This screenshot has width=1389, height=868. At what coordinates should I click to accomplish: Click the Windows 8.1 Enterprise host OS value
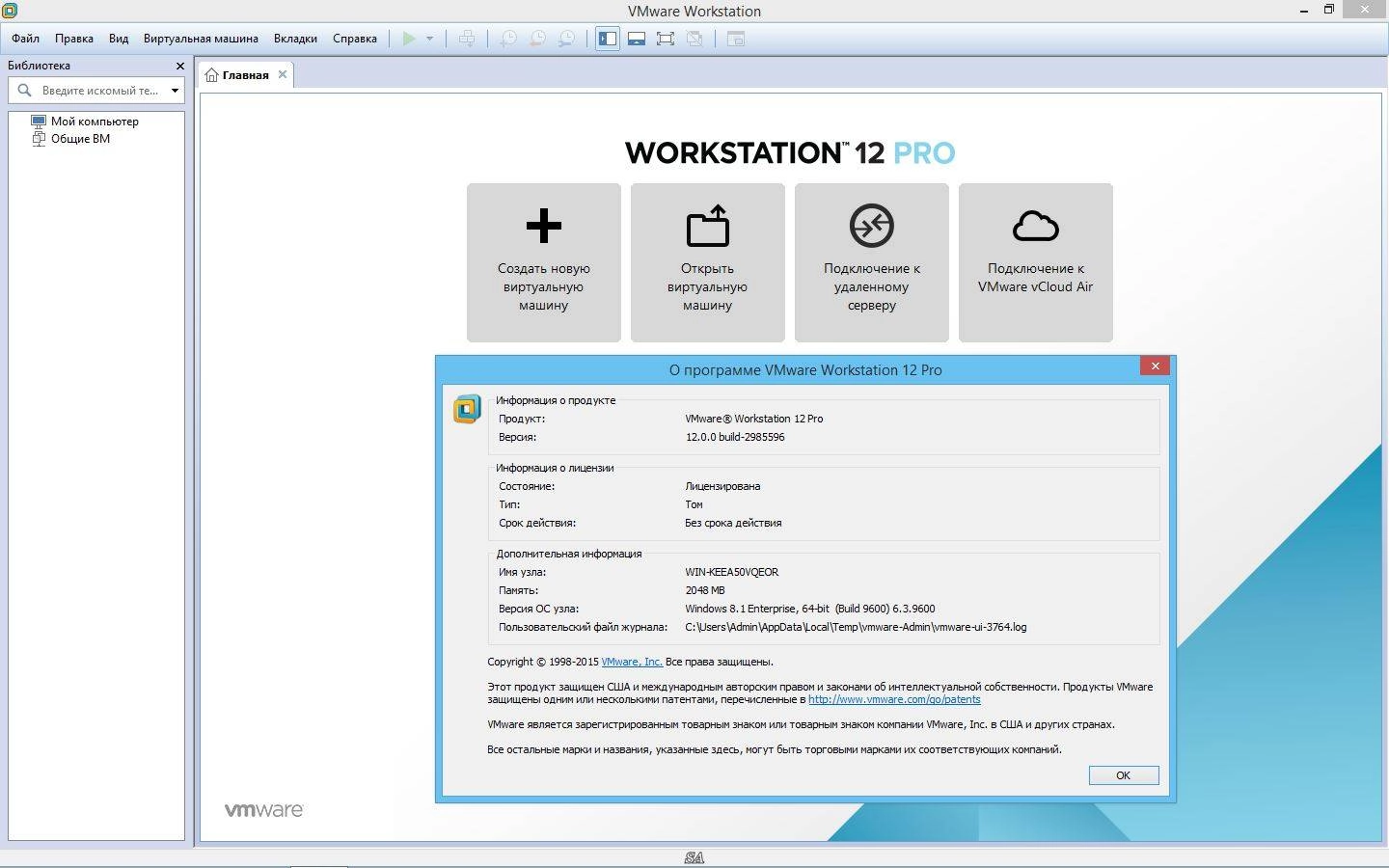pyautogui.click(x=810, y=609)
